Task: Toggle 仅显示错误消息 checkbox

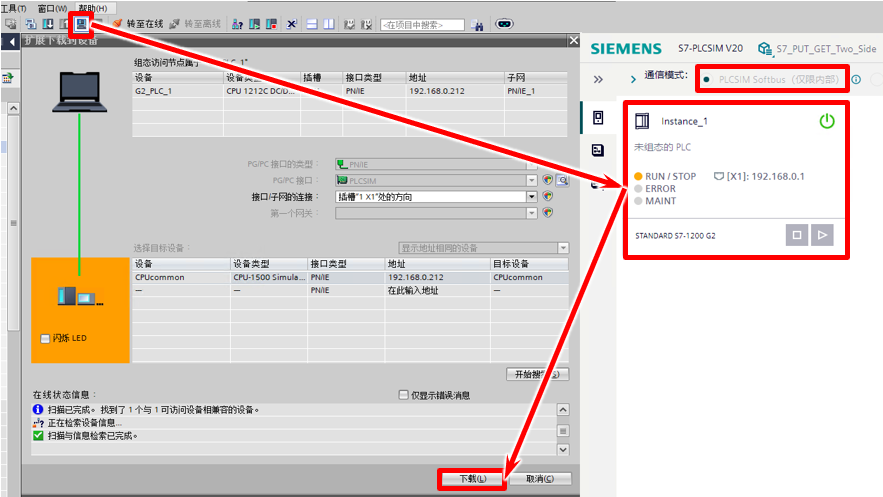Action: click(403, 395)
